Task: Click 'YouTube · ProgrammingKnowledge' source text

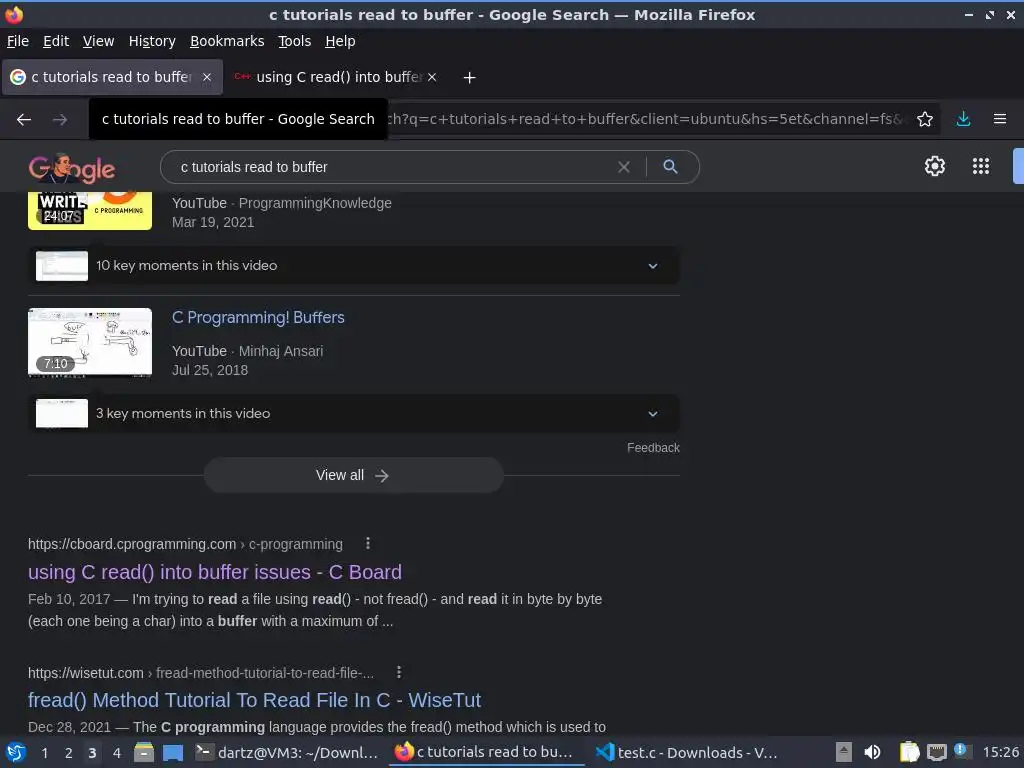Action: pyautogui.click(x=281, y=203)
